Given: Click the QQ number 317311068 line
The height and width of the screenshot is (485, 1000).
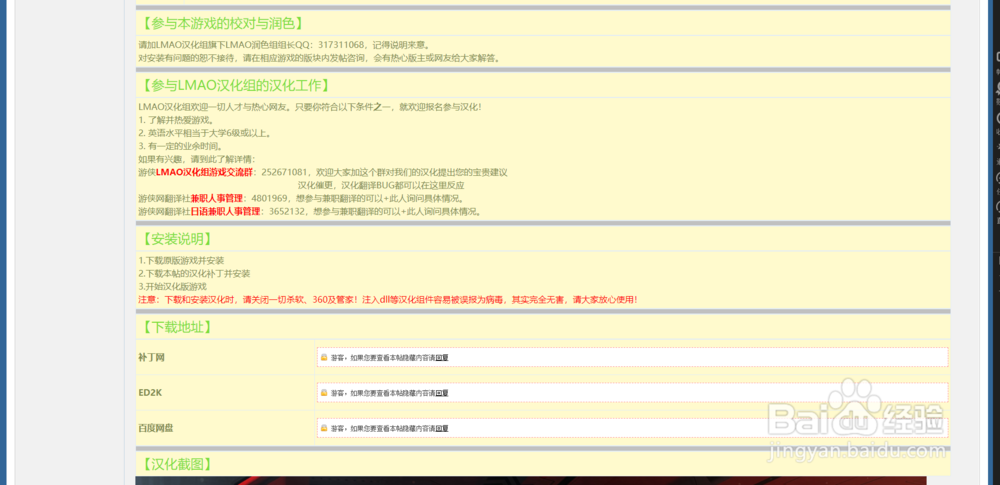Looking at the screenshot, I should coord(284,45).
